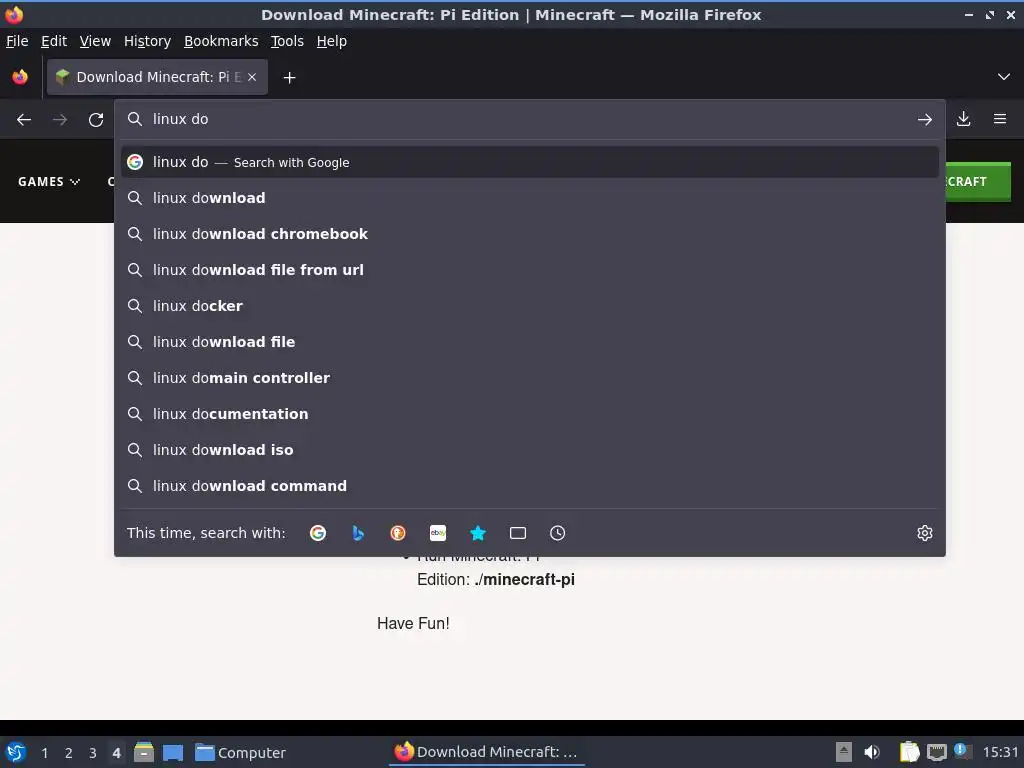Focus the Download Minecraft Firefox taskbar entry
1024x768 pixels.
pyautogui.click(x=487, y=752)
